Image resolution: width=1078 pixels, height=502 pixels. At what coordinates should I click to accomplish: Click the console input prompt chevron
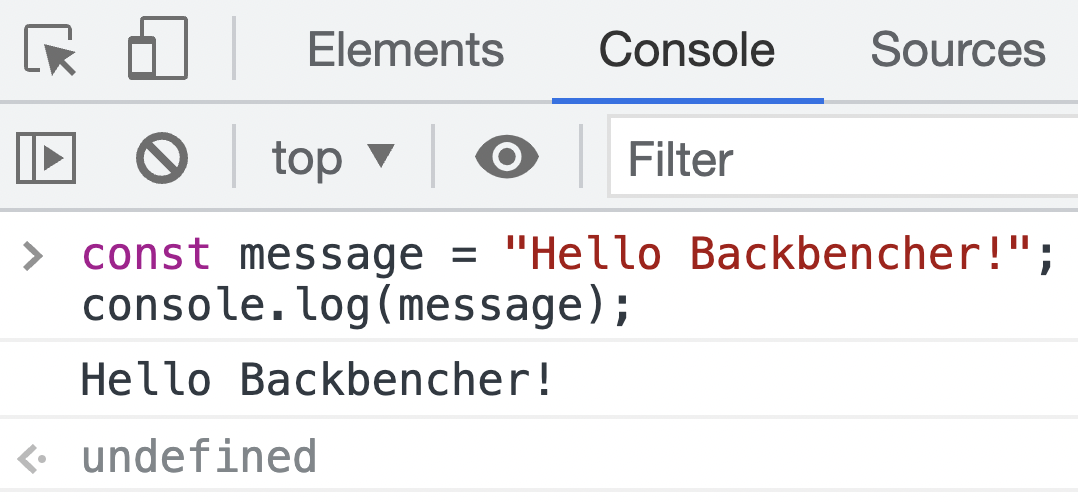[33, 256]
